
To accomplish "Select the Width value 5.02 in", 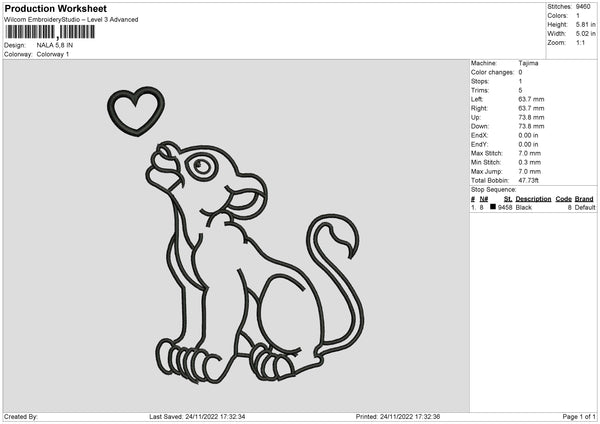I will point(585,34).
